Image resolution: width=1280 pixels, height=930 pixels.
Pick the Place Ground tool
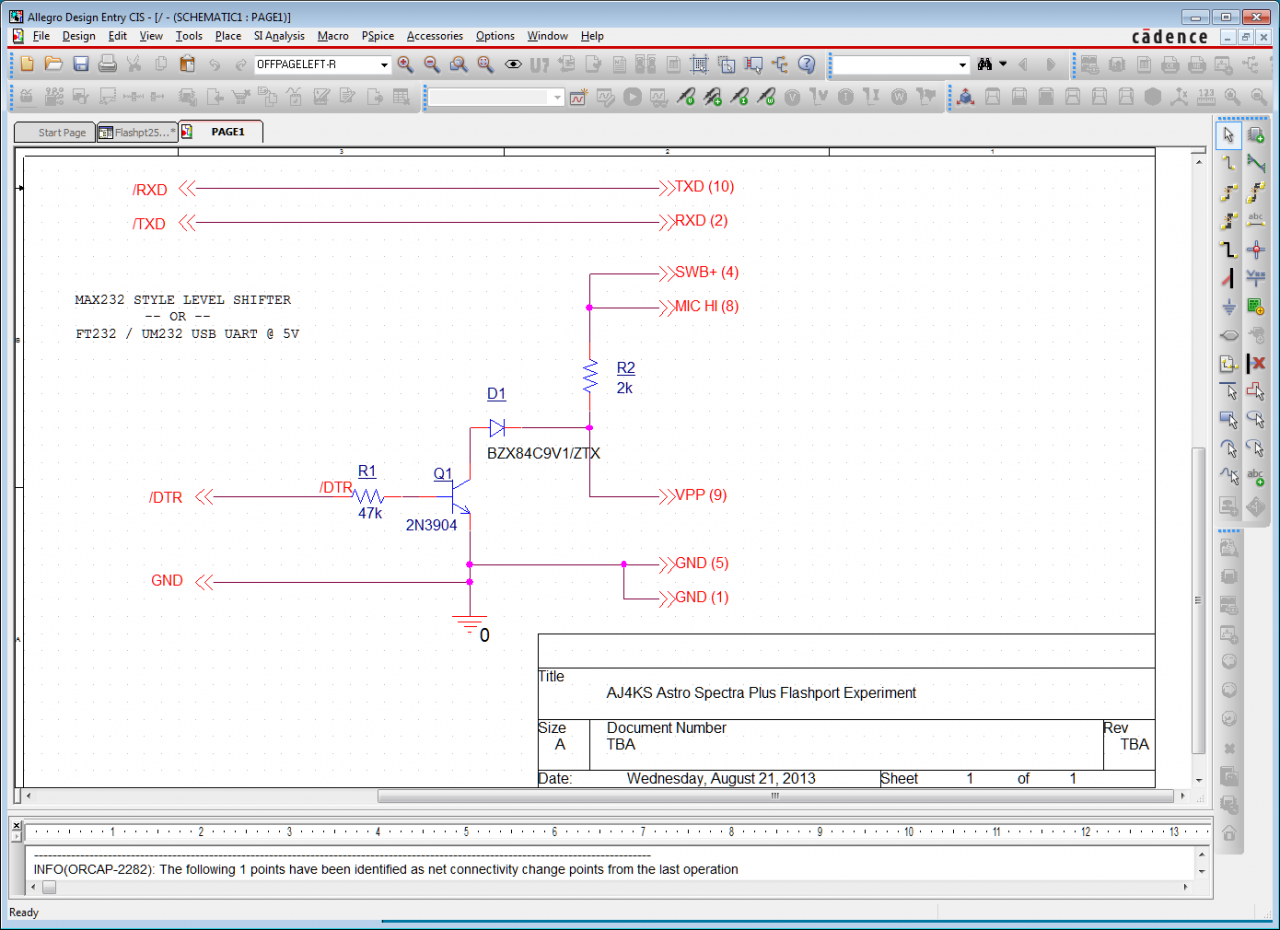click(x=1229, y=306)
